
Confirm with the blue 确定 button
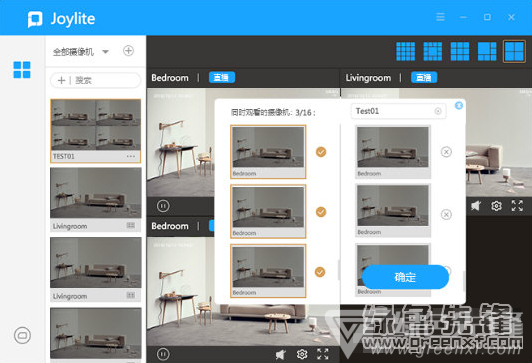pyautogui.click(x=405, y=277)
